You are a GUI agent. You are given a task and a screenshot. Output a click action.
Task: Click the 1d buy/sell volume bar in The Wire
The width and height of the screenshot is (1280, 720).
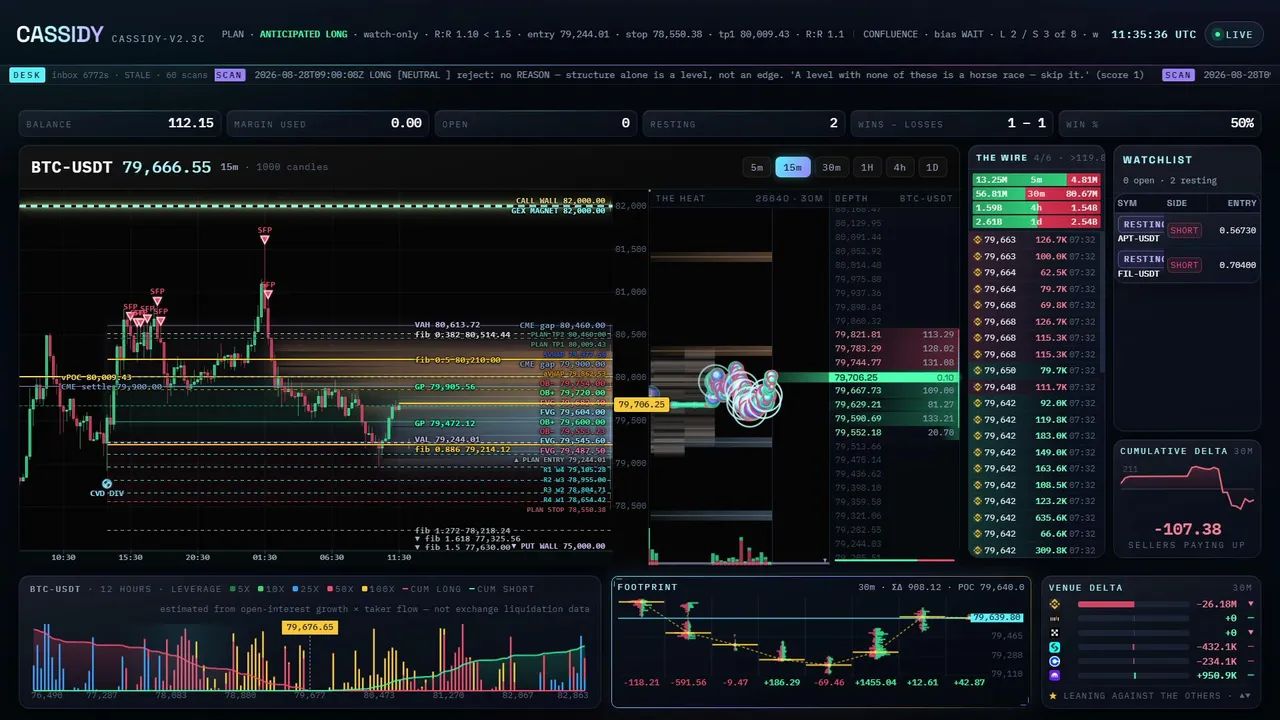(x=1036, y=222)
